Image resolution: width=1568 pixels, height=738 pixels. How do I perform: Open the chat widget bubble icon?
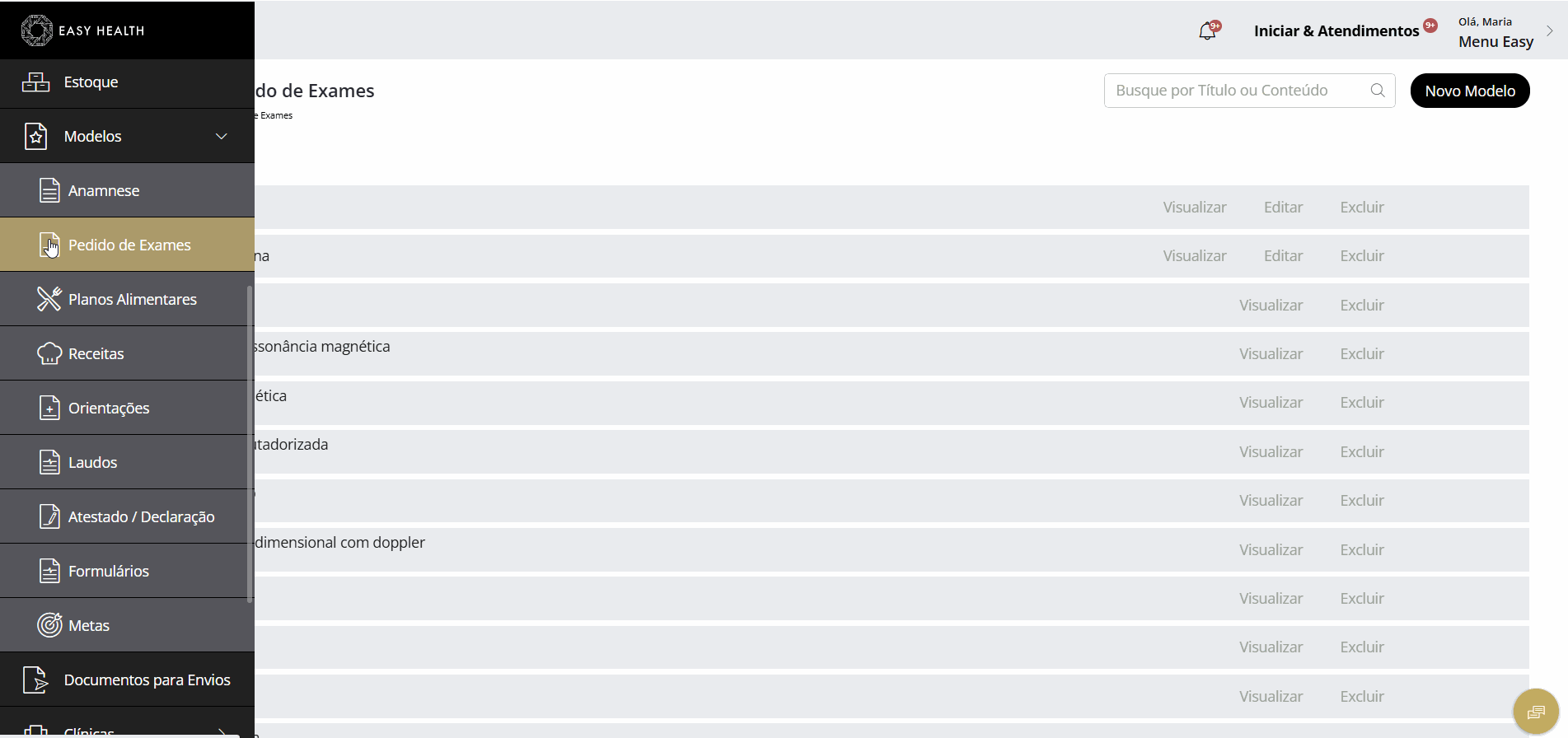pyautogui.click(x=1536, y=711)
